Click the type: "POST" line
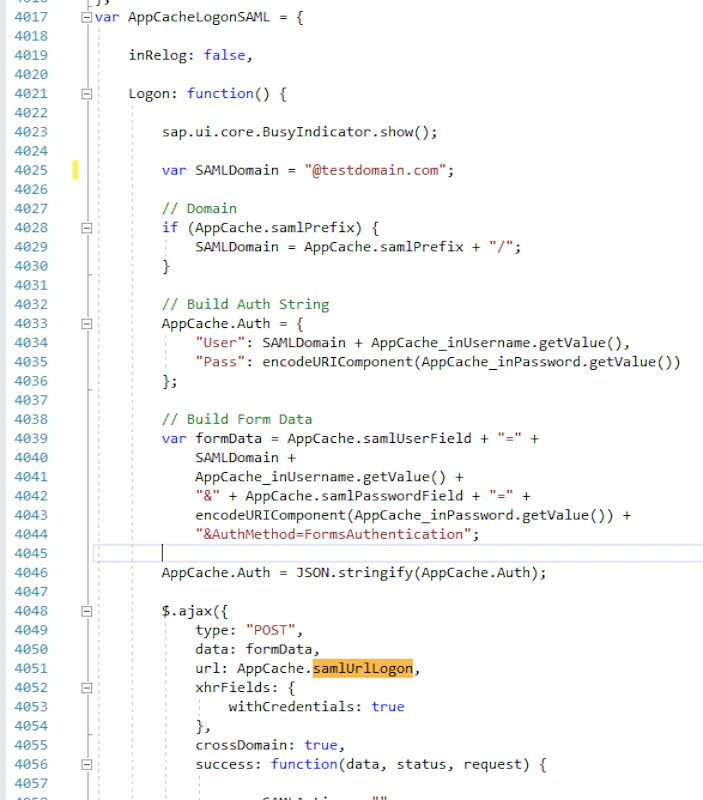 tap(248, 630)
